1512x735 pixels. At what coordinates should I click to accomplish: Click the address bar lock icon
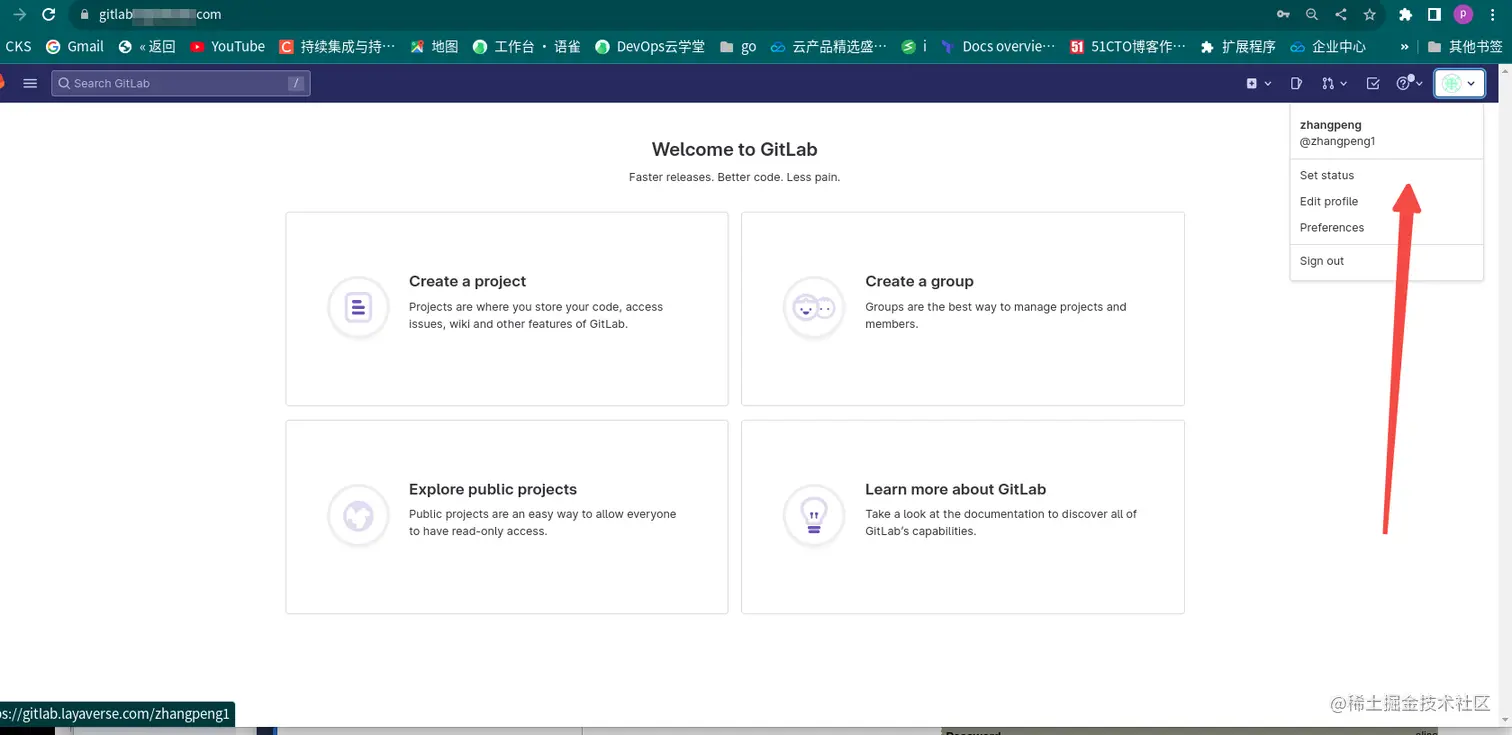pos(84,15)
